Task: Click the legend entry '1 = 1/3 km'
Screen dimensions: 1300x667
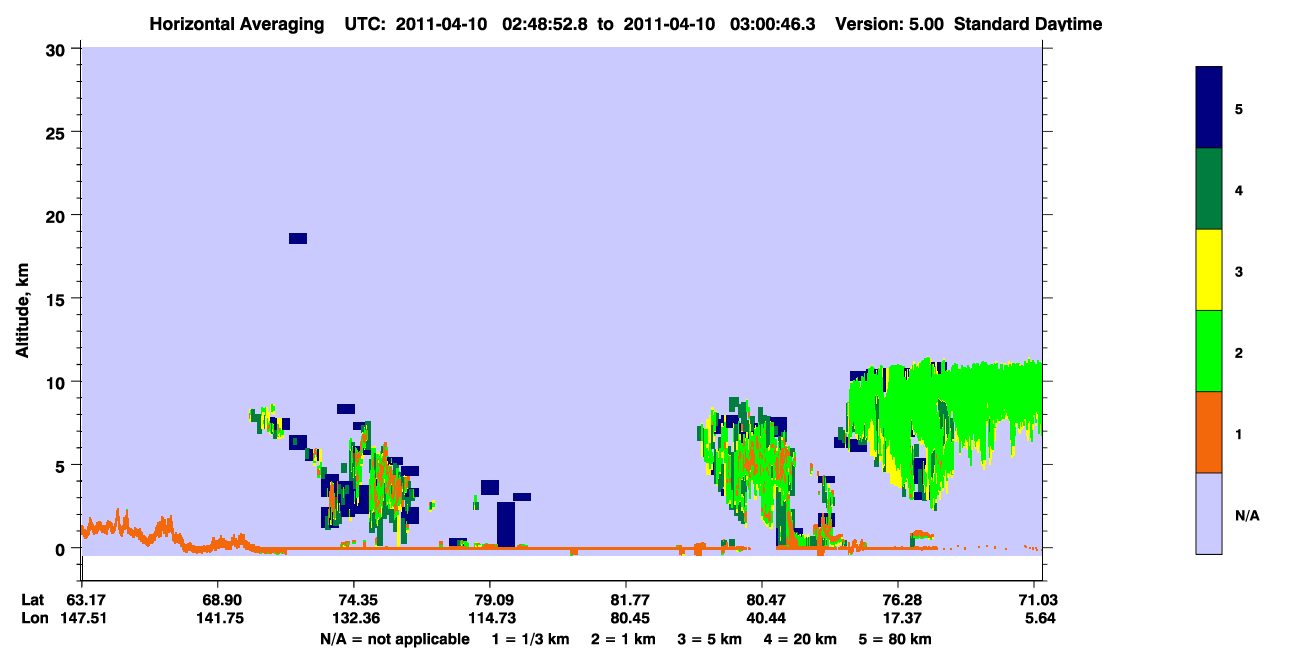Action: tap(531, 639)
